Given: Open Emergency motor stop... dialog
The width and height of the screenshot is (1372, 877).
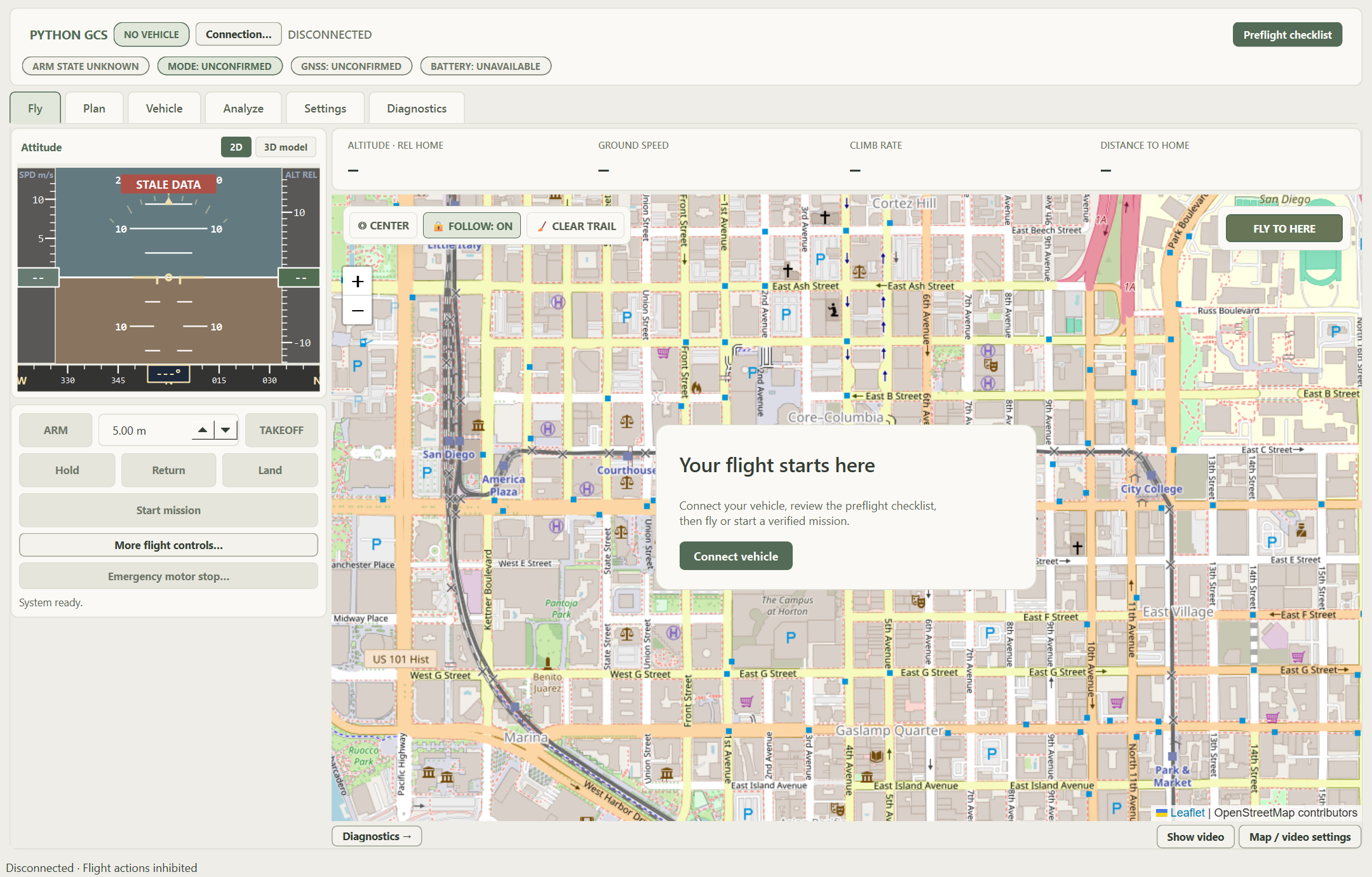Looking at the screenshot, I should [x=168, y=576].
